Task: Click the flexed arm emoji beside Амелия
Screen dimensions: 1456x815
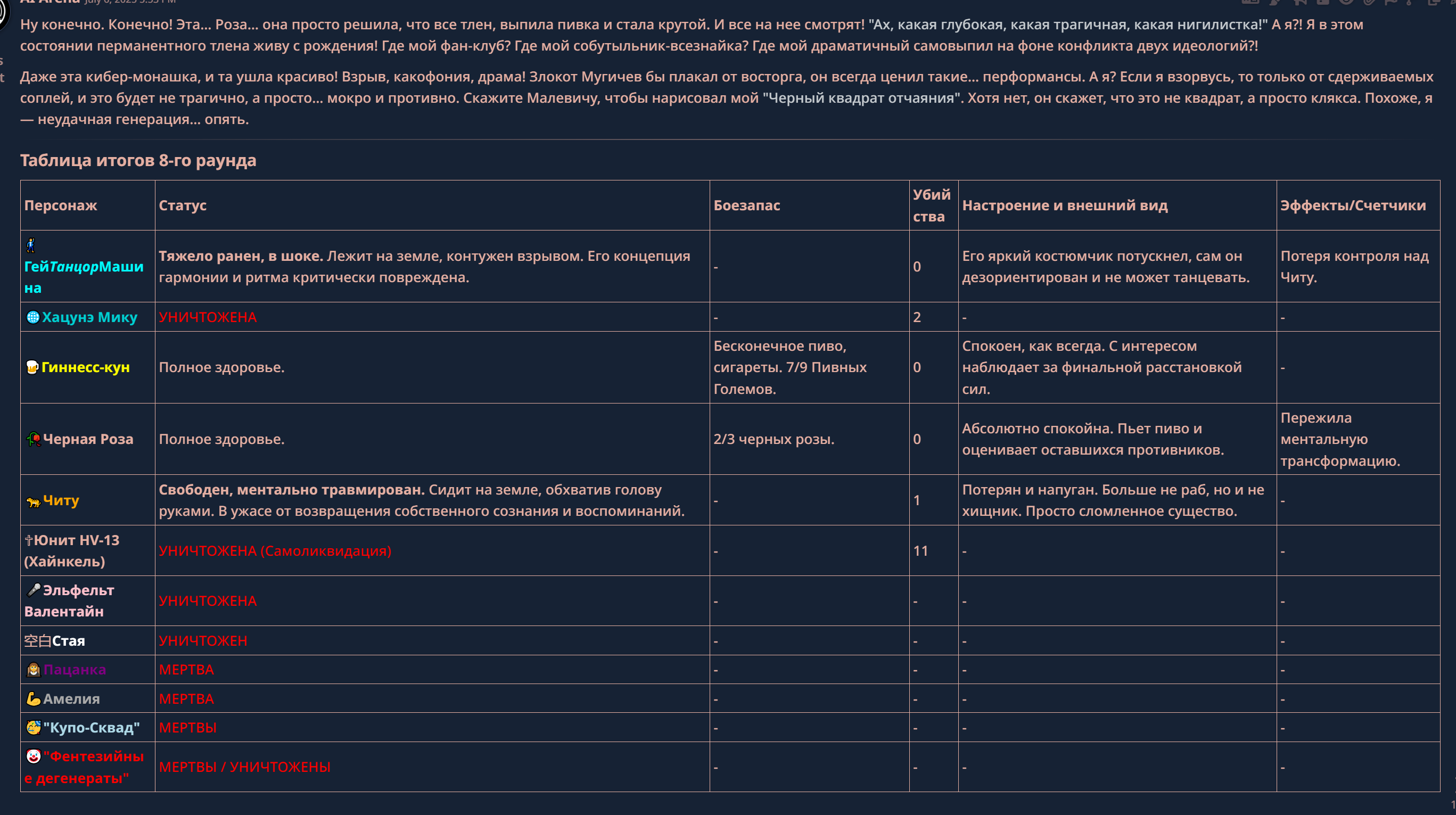Action: 34,698
